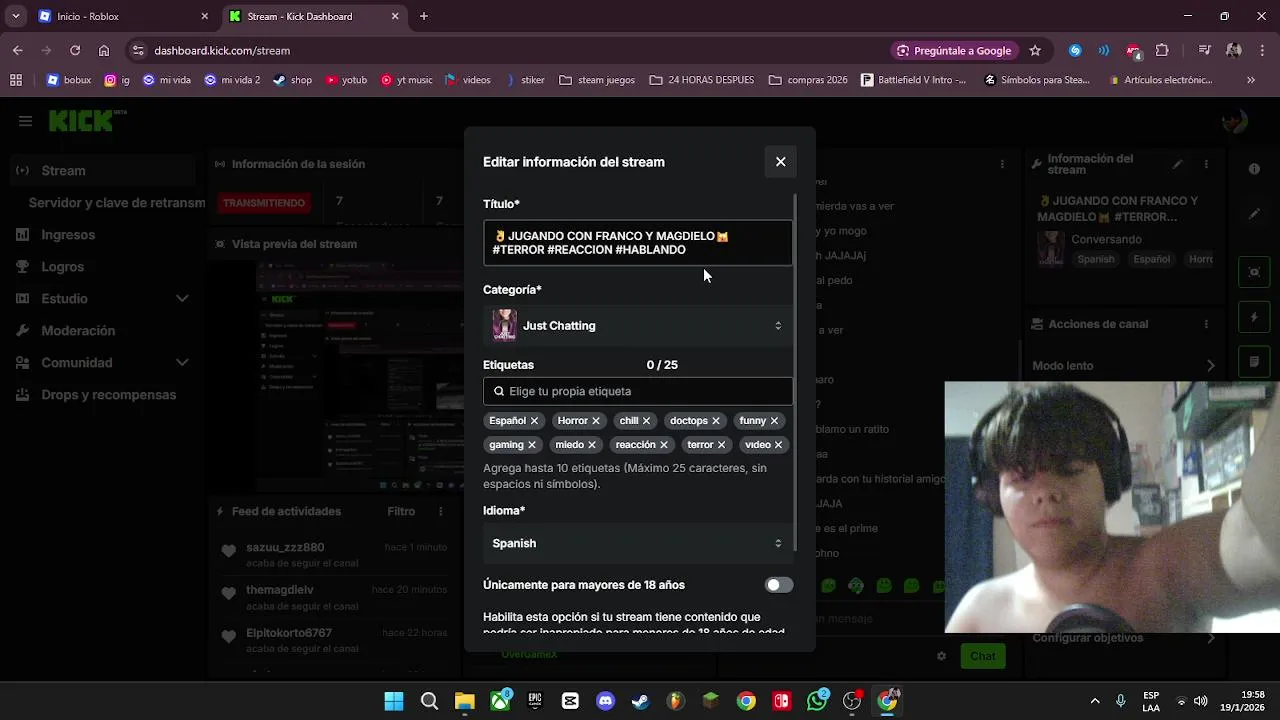This screenshot has width=1280, height=720.
Task: Switch to Inicio - Roblox tab
Action: [x=122, y=16]
